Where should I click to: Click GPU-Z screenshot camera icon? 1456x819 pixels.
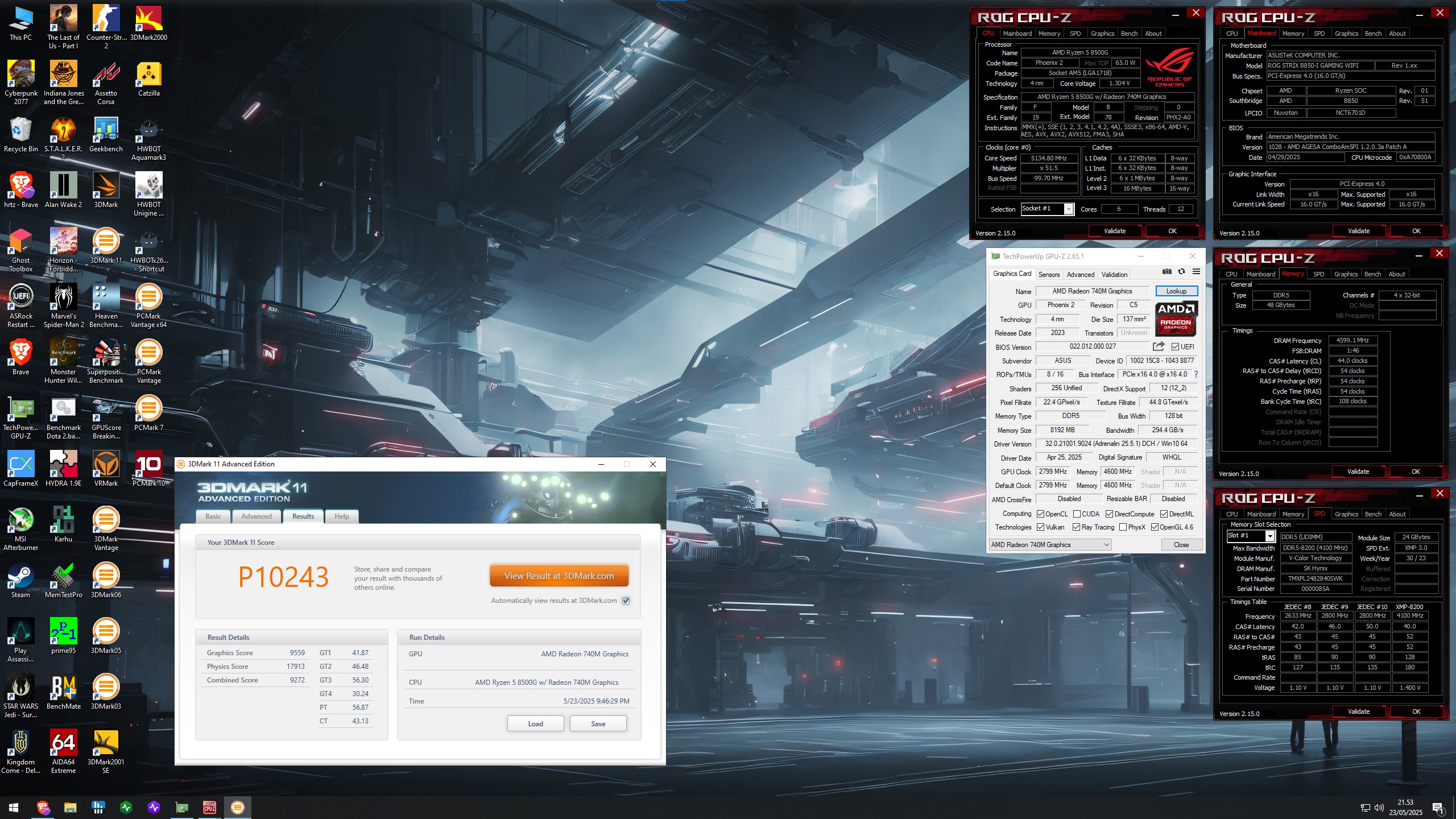1167,272
